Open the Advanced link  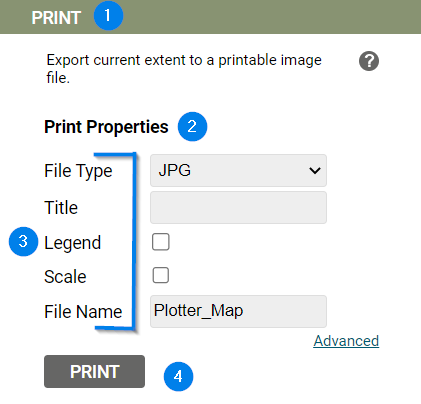(346, 341)
